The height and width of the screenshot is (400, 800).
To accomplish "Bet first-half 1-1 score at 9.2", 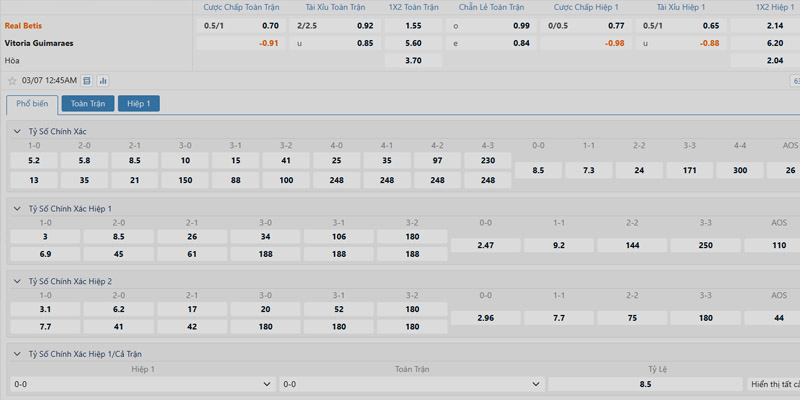I will pyautogui.click(x=559, y=245).
